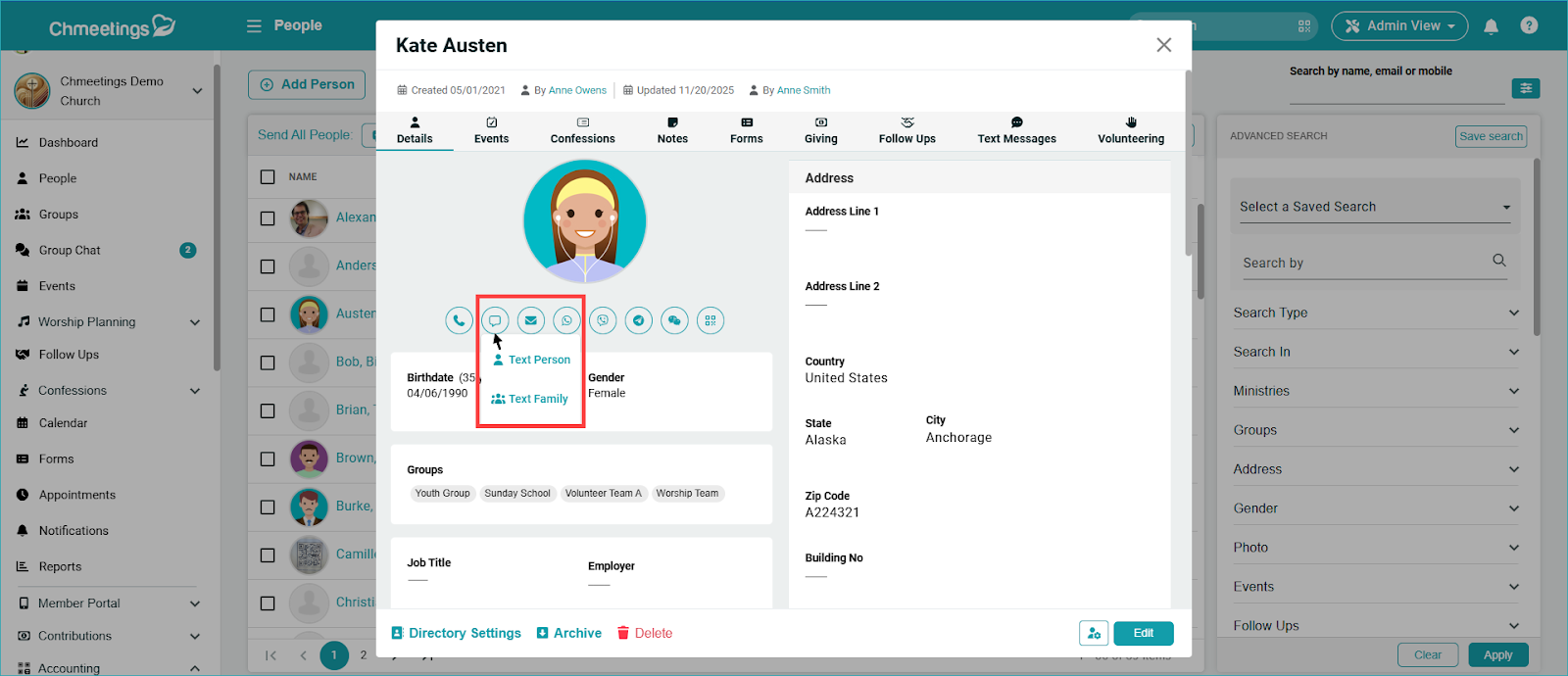Screen dimensions: 1568x676
Task: Open the Admin View dropdown
Action: point(1398,26)
